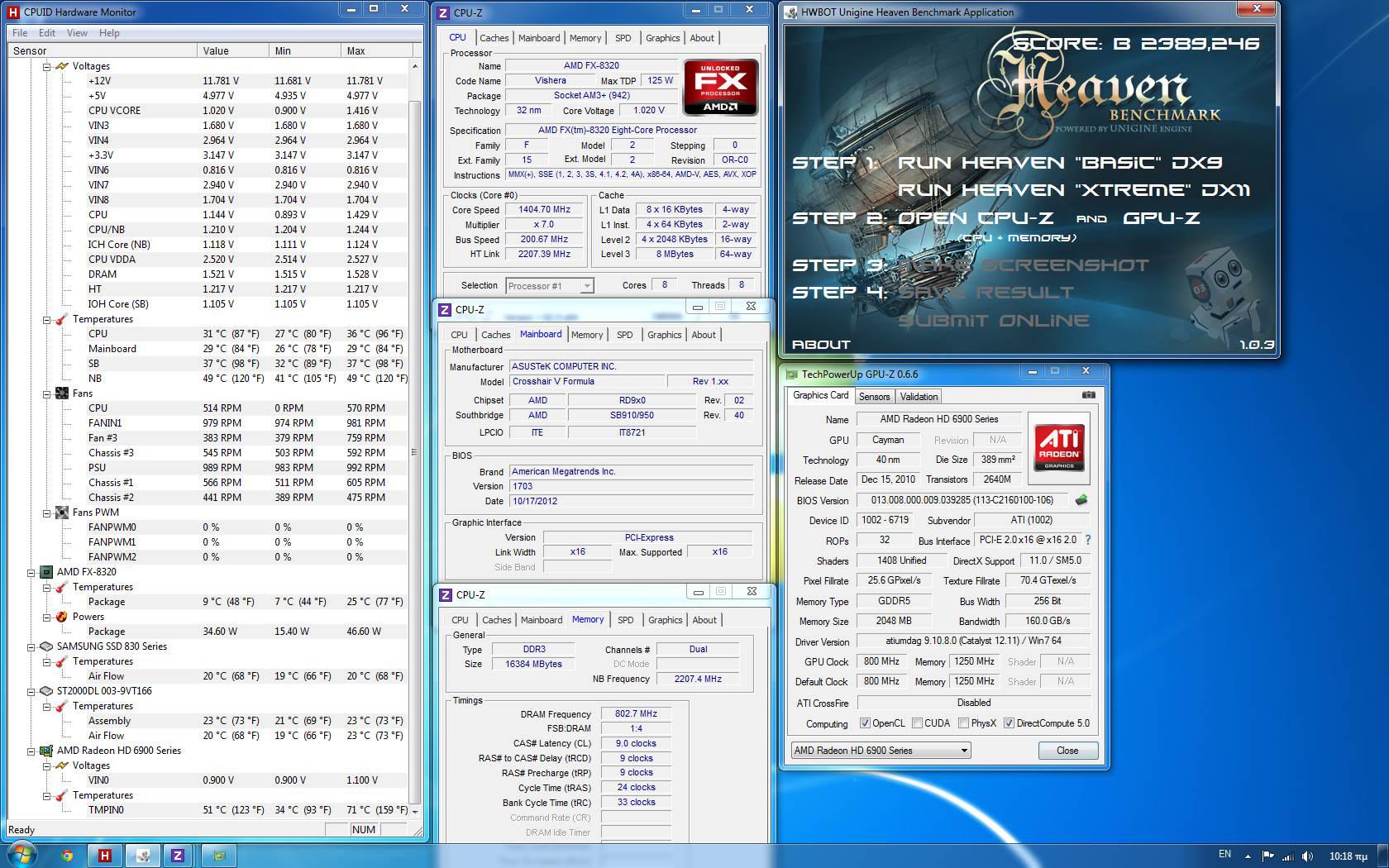Collapse the ST2000DL 003-9VT166 node
Screen dimensions: 1389x868
click(x=31, y=691)
